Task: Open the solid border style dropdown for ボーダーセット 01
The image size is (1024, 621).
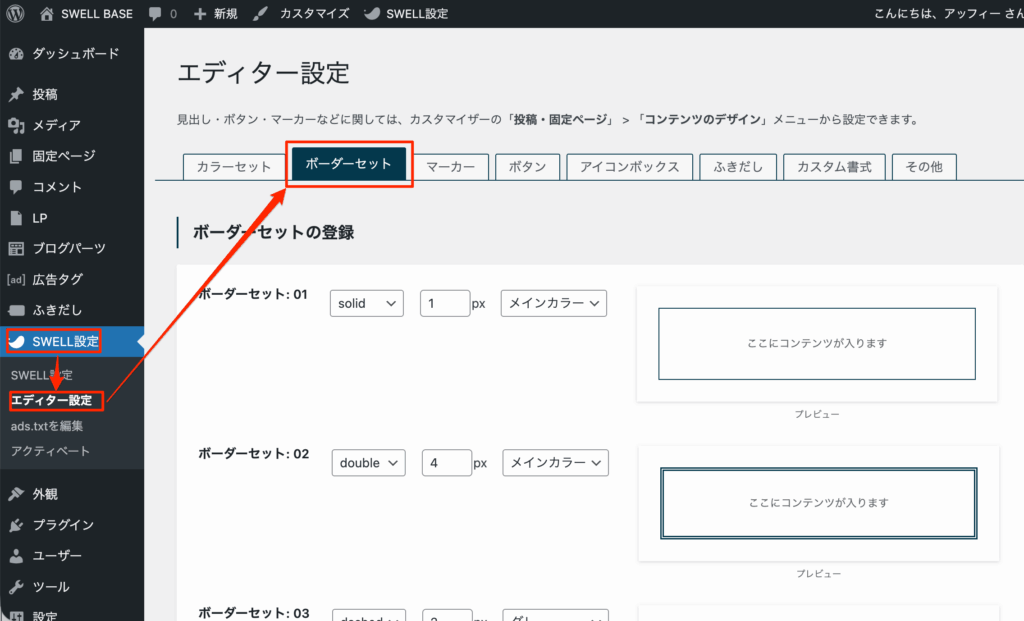Action: 366,303
